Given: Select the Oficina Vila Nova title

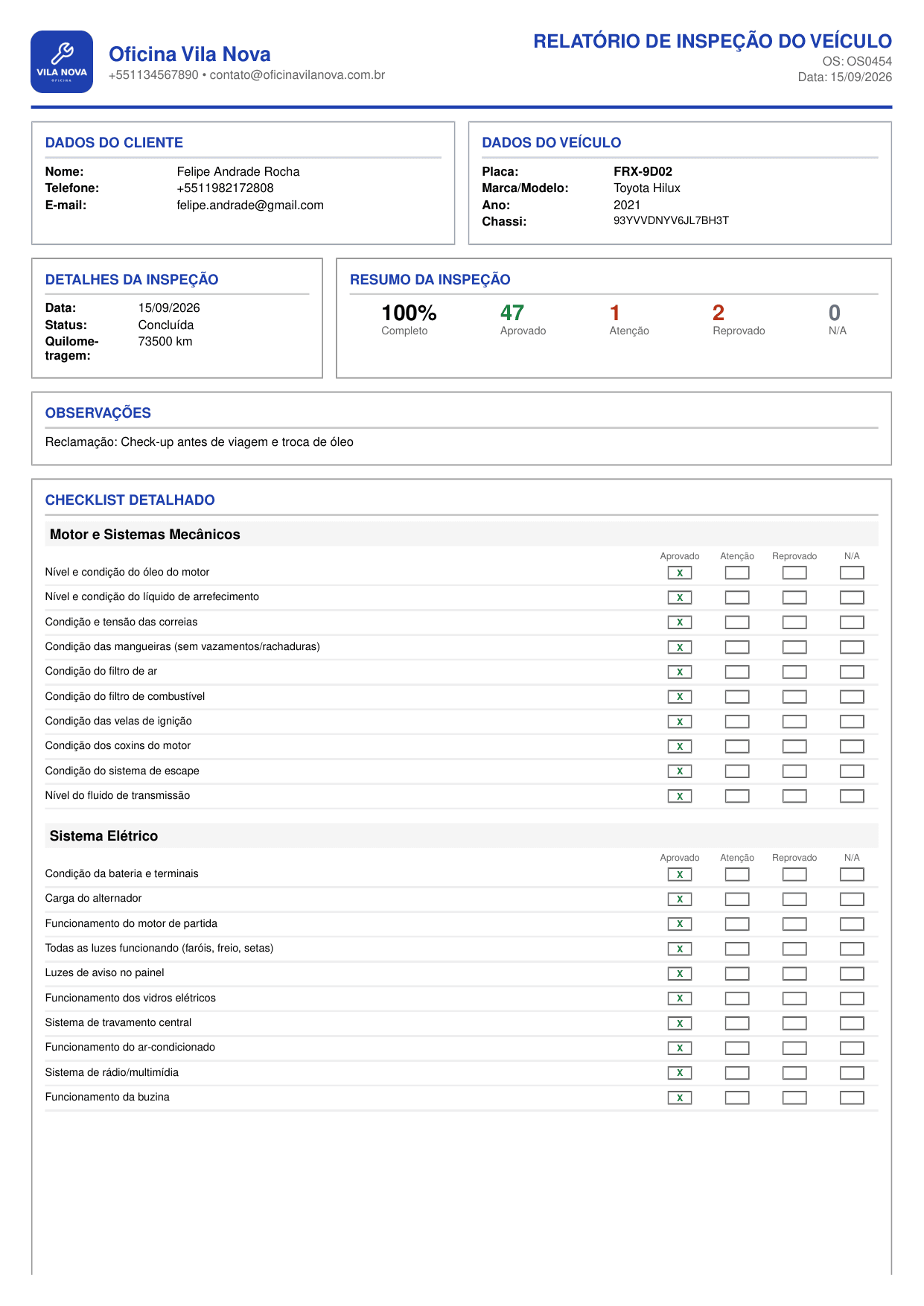Looking at the screenshot, I should coord(190,54).
